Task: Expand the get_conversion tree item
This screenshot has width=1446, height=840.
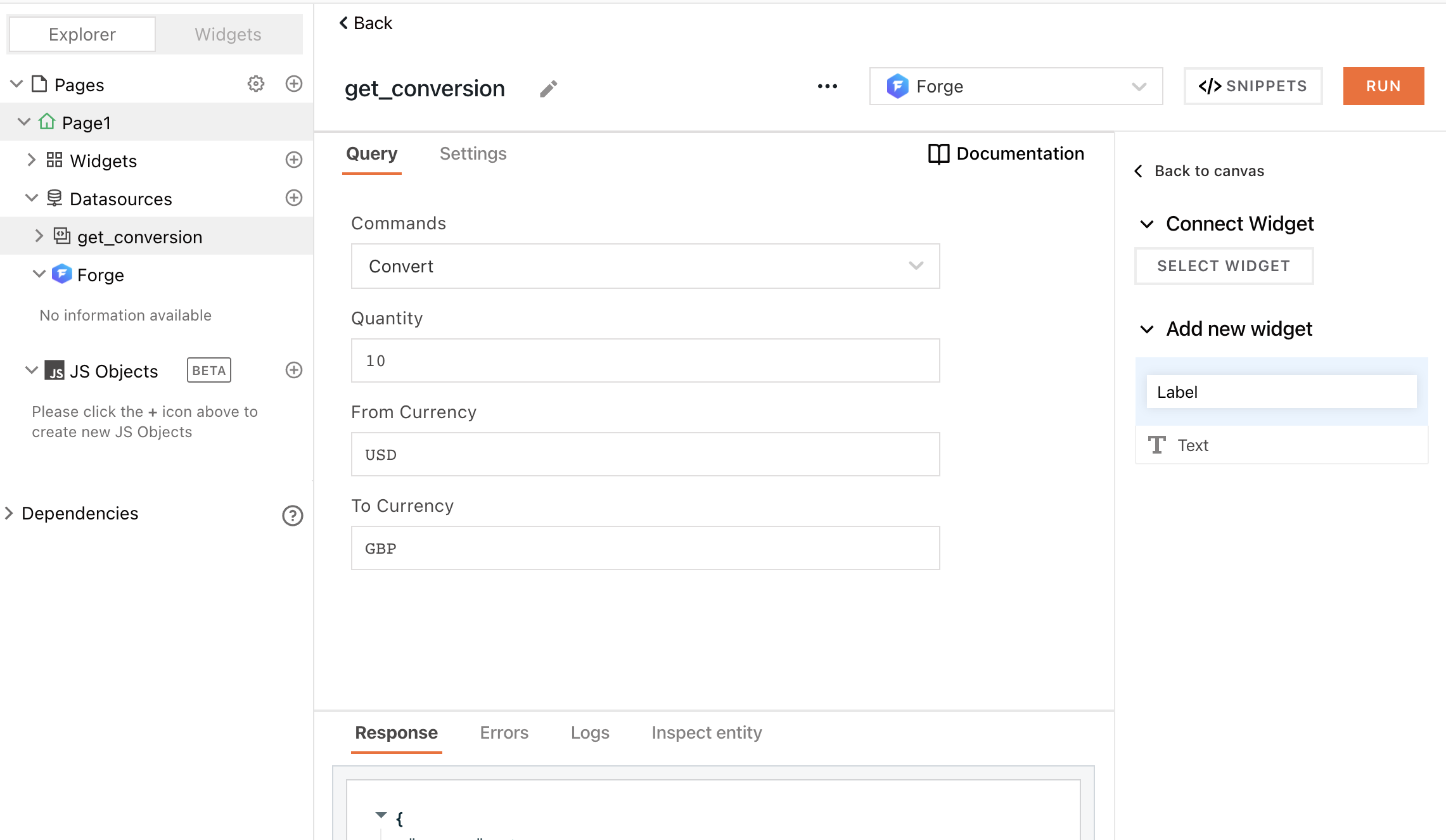Action: [x=39, y=236]
